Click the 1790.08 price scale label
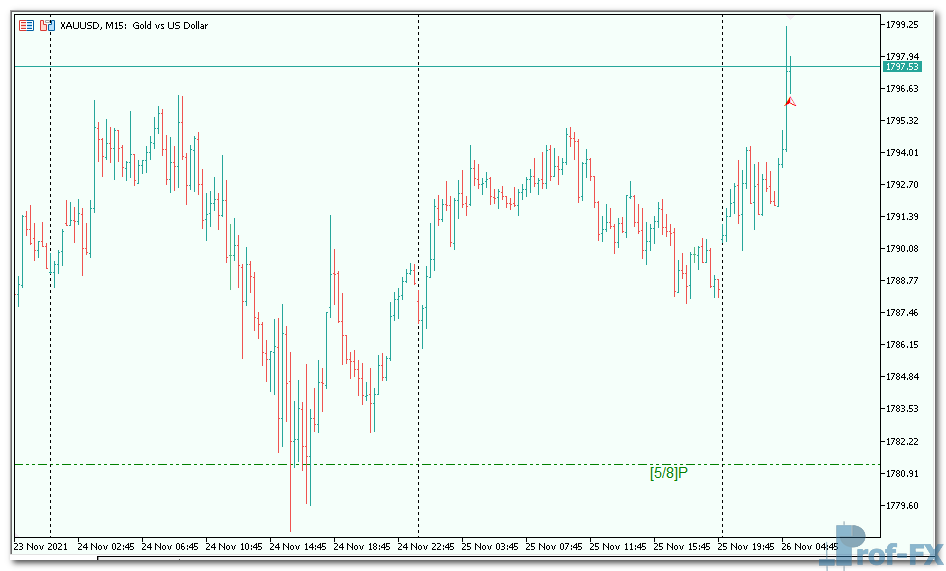 902,248
